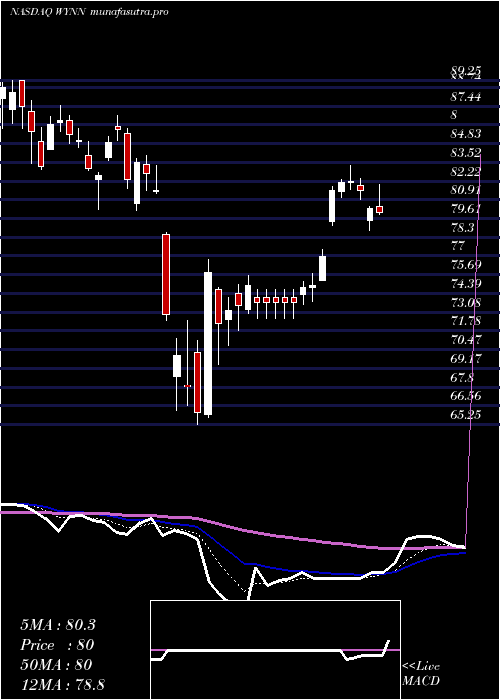Click the 79.61 price axis label

(x=466, y=209)
